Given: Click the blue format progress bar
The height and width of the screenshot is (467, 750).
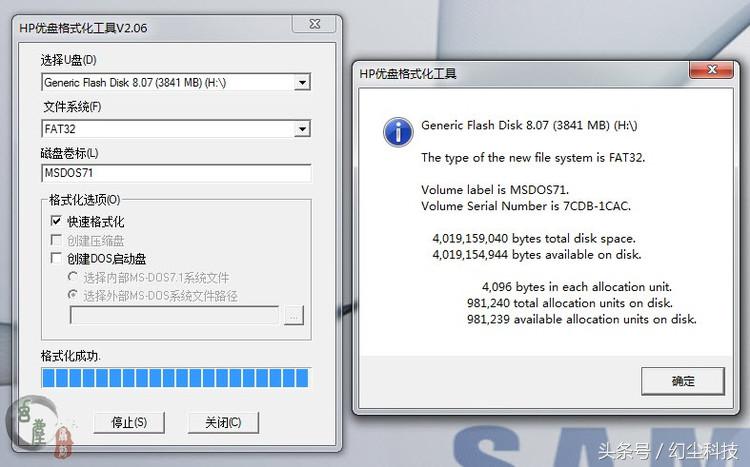Looking at the screenshot, I should coord(176,378).
